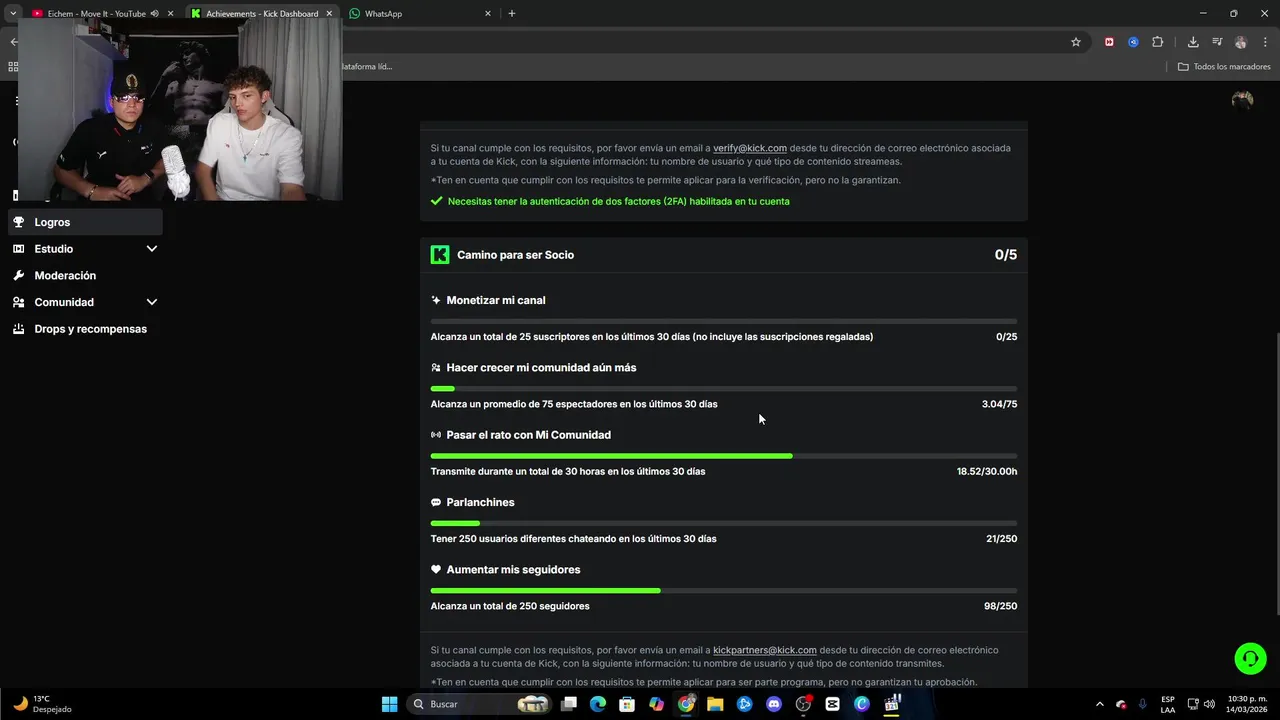Open the Chrome three-dot menu
1280x720 pixels.
click(1266, 42)
